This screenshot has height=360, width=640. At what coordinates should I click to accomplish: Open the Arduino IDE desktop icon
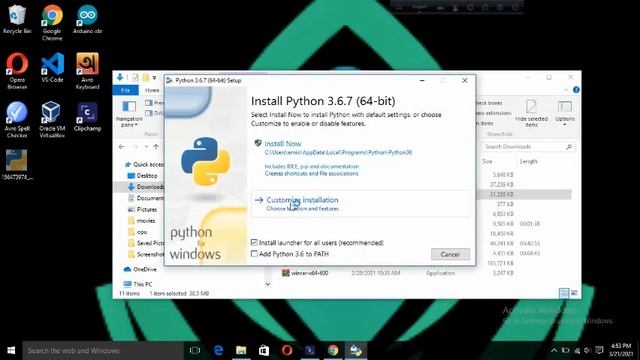(87, 19)
